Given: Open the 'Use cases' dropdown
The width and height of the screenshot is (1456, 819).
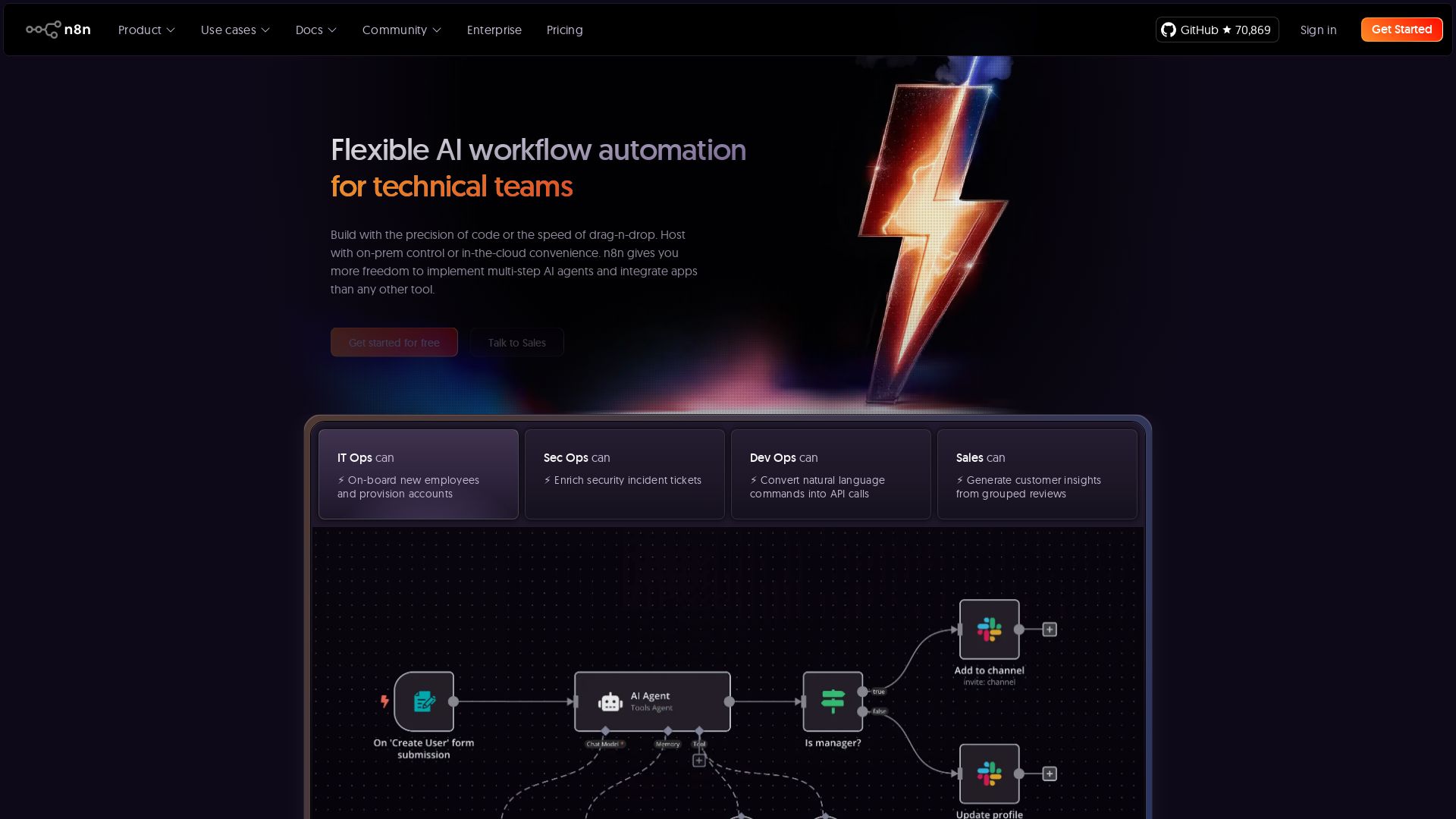Looking at the screenshot, I should [x=235, y=30].
